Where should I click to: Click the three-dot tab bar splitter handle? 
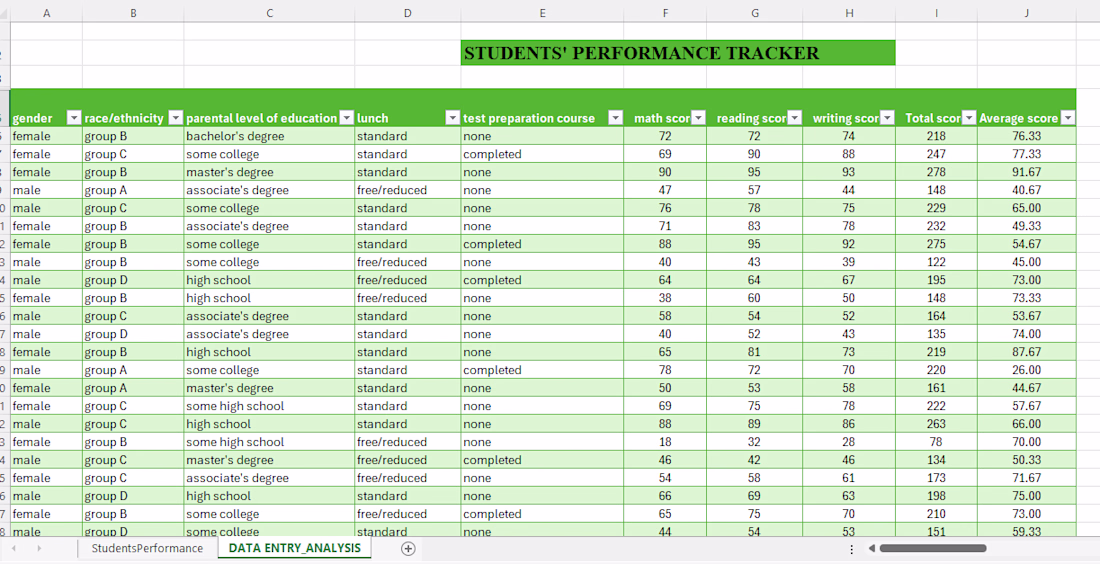pyautogui.click(x=852, y=549)
